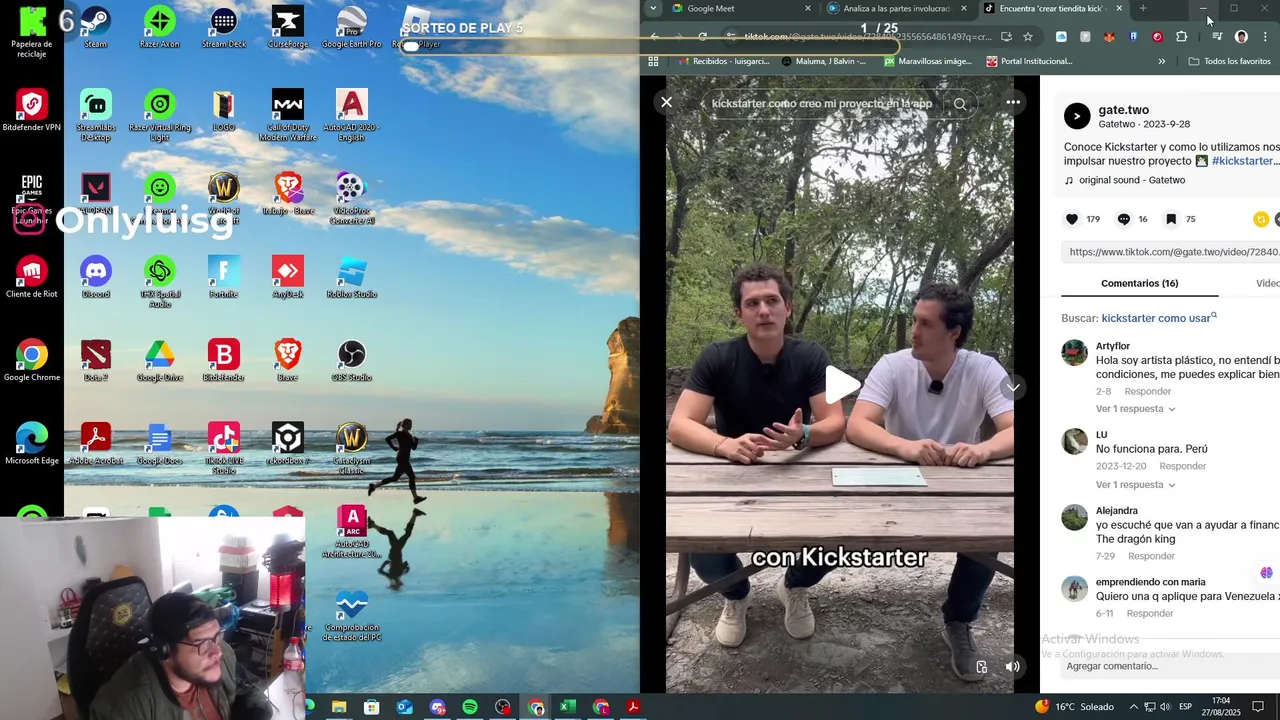
Task: Open the Adobe Acrobat desktop shortcut
Action: tap(96, 443)
